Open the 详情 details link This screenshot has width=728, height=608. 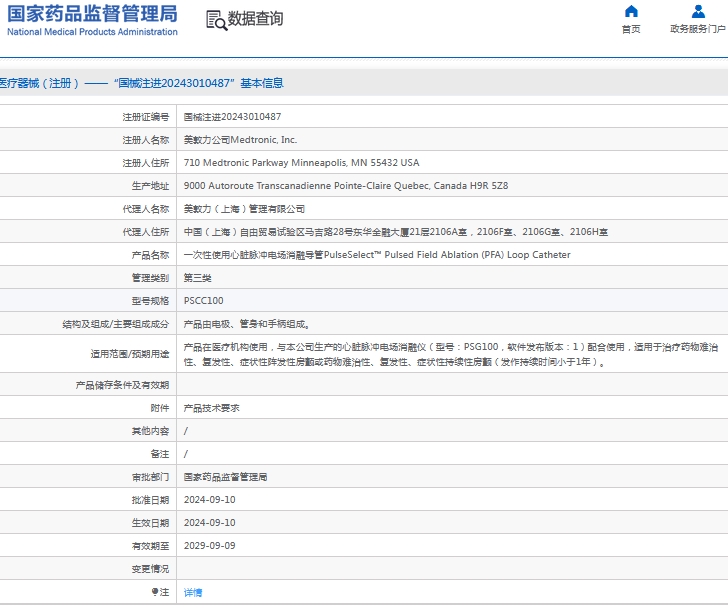point(193,592)
